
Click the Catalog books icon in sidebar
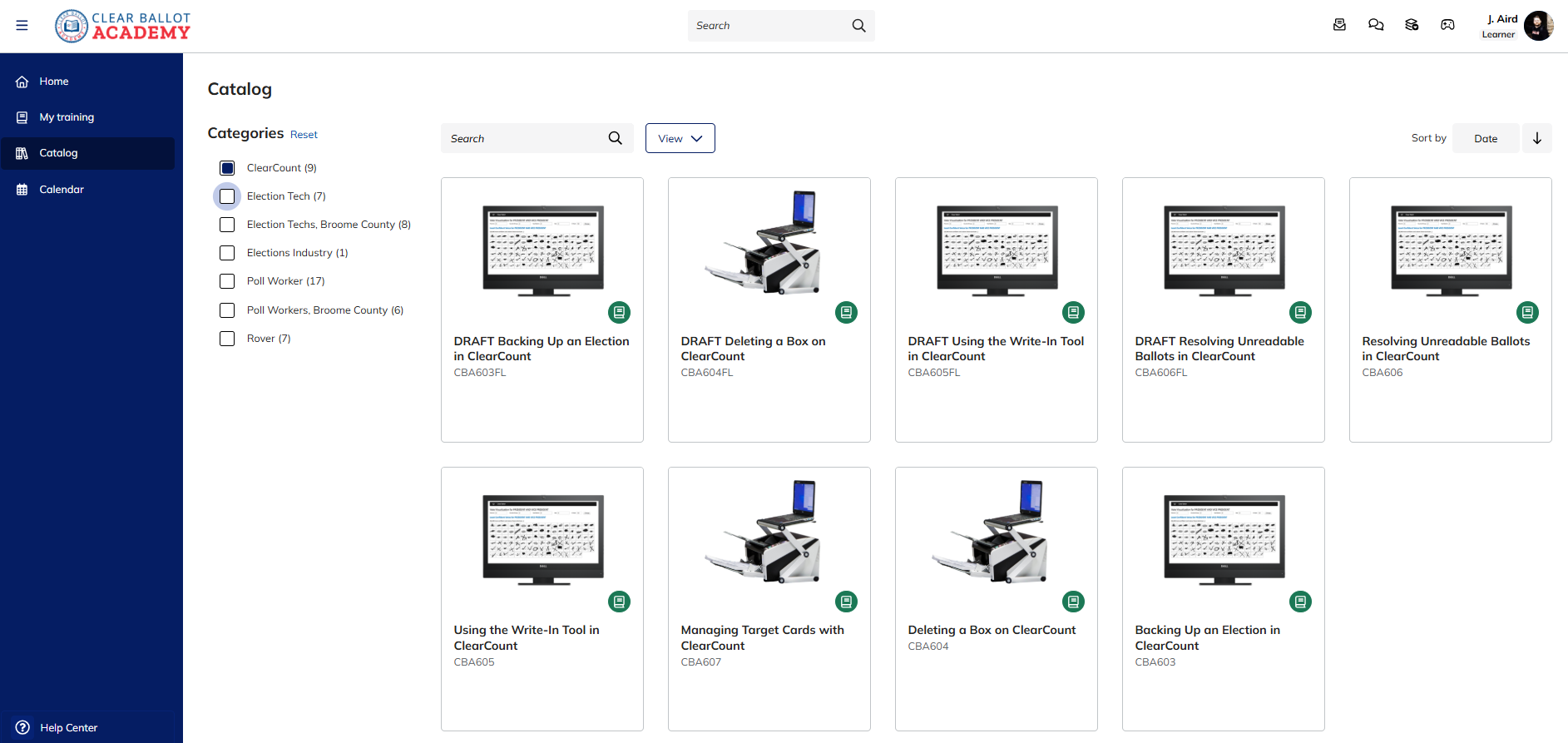coord(22,153)
